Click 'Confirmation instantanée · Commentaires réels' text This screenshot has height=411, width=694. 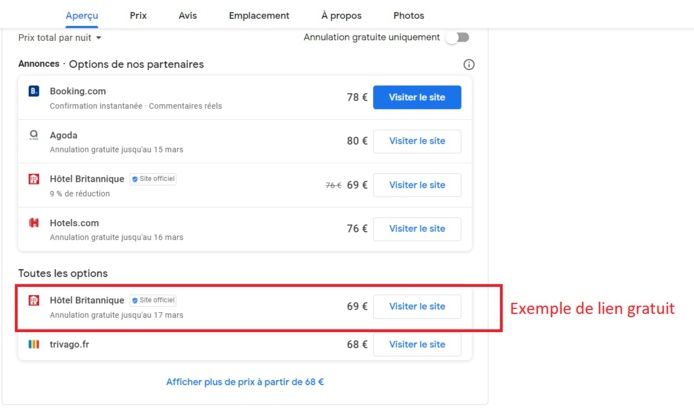point(136,106)
